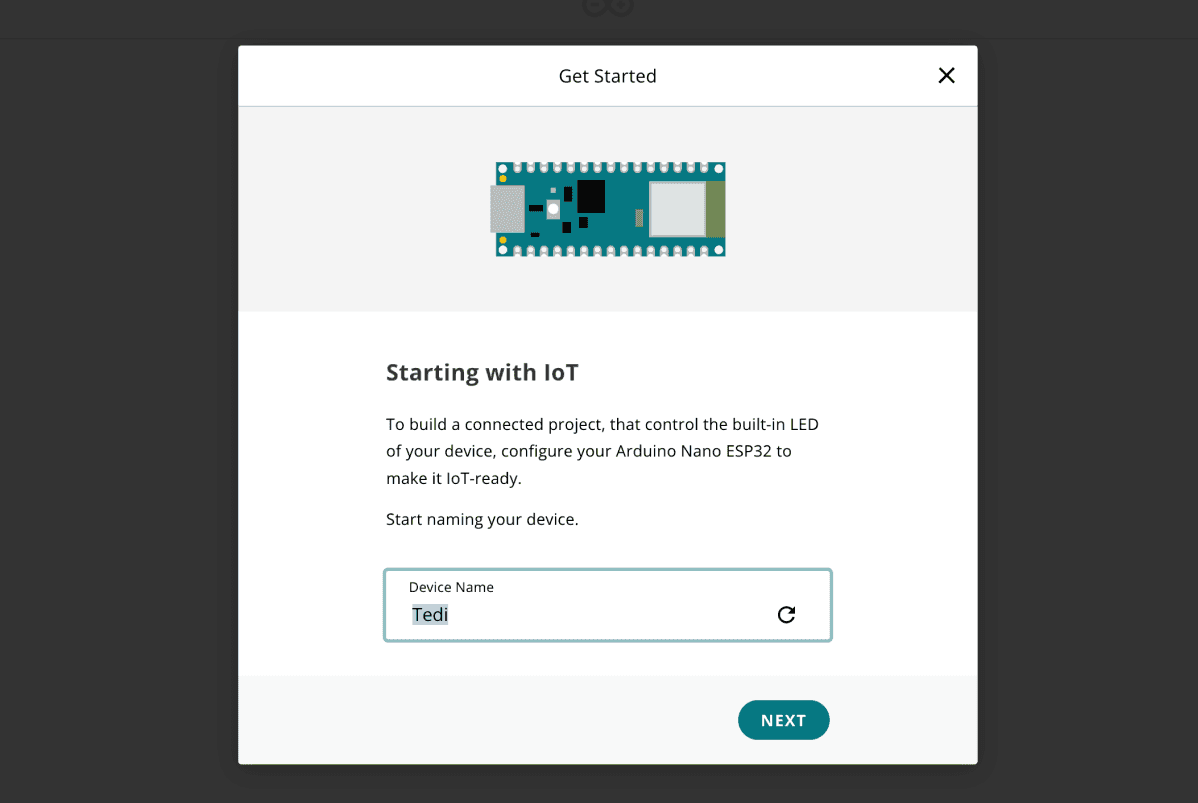The width and height of the screenshot is (1198, 803).
Task: Click the top-left yellow pad on board
Action: click(503, 179)
